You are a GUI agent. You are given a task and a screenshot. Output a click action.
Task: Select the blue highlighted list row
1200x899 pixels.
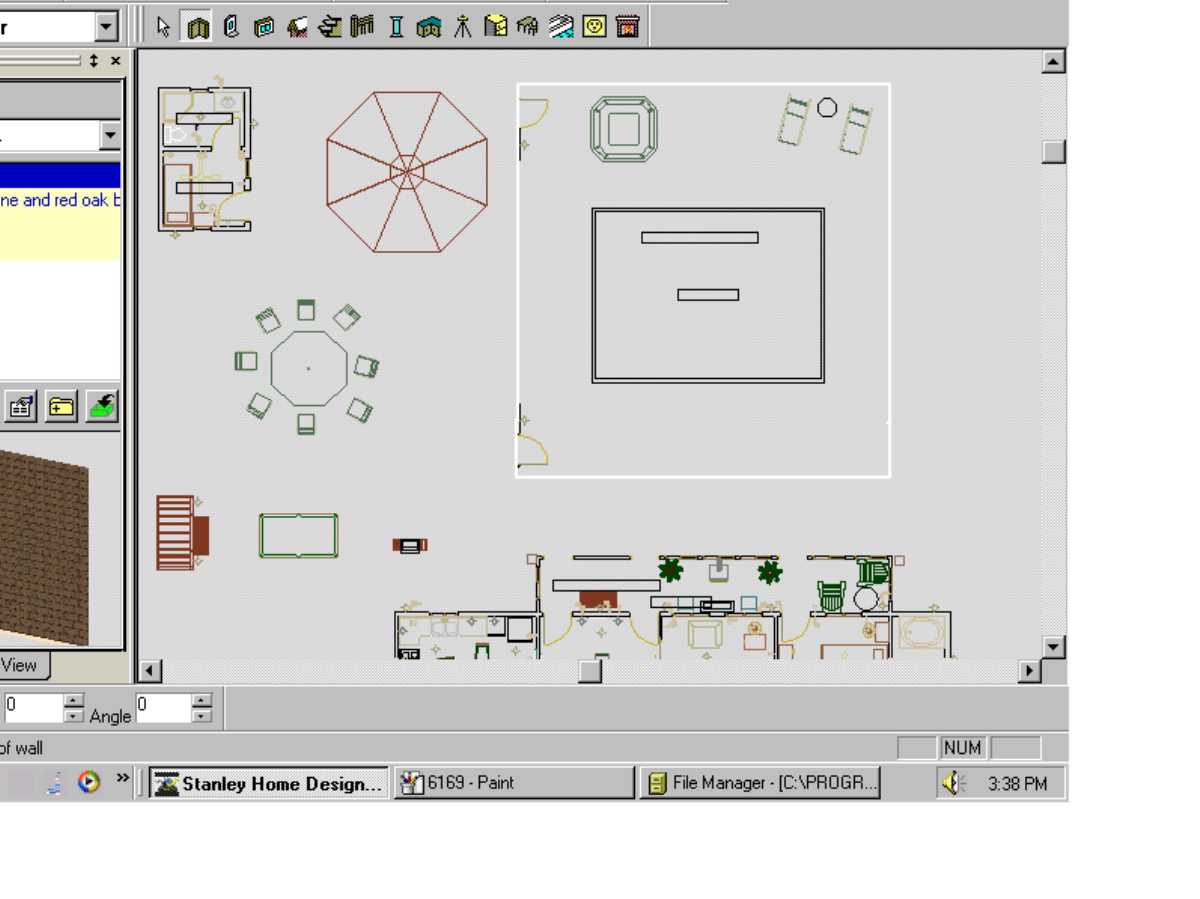click(x=60, y=176)
